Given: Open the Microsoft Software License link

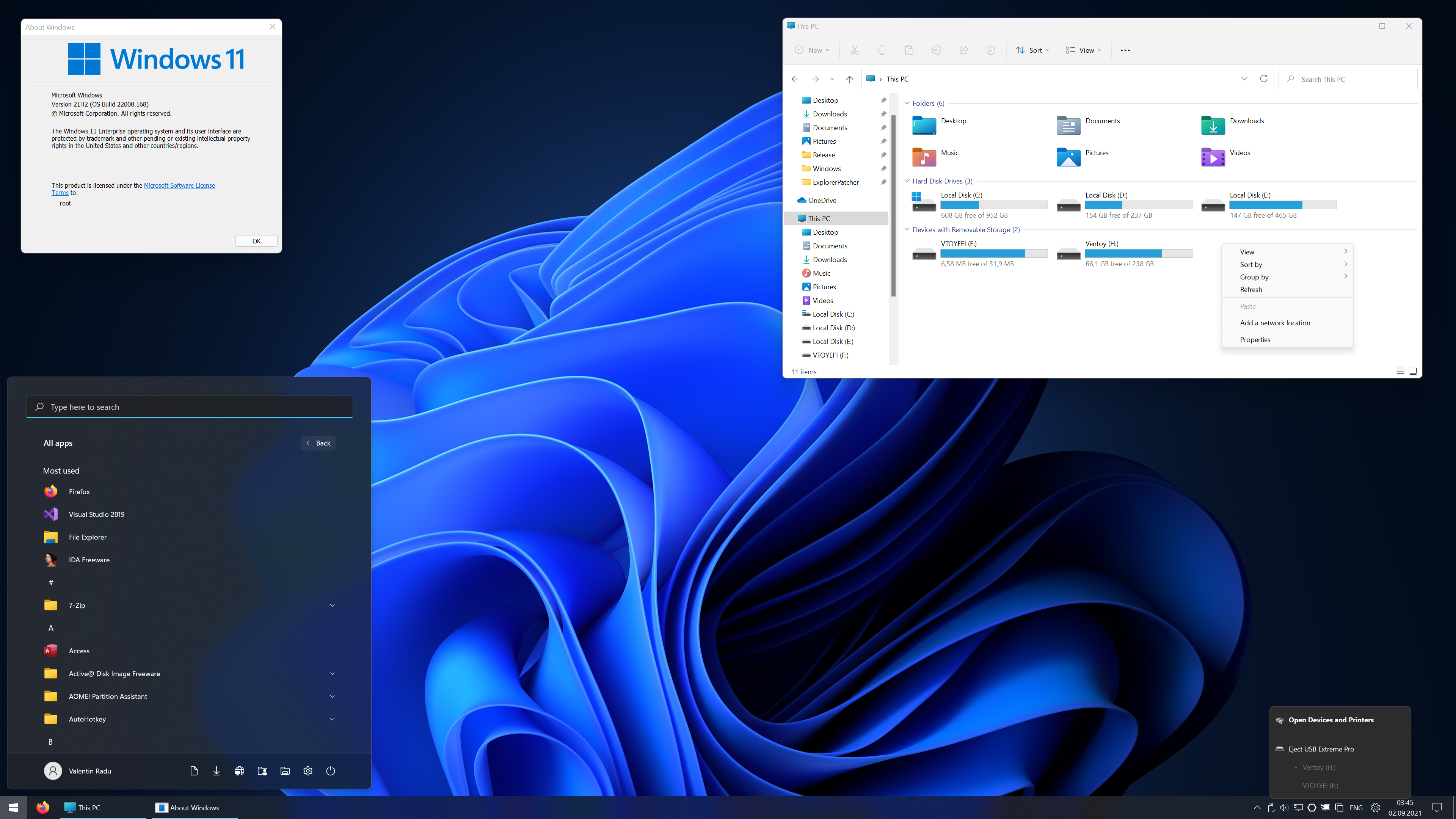Looking at the screenshot, I should coord(179,185).
